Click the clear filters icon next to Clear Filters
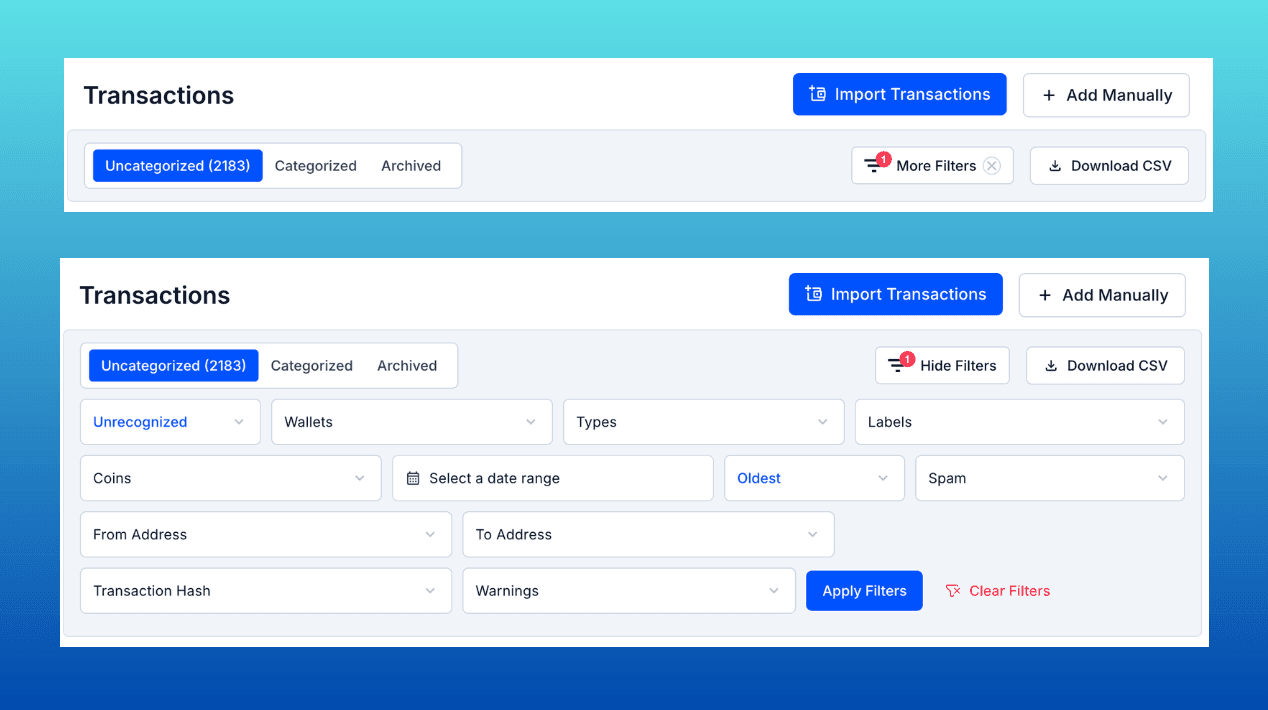Viewport: 1268px width, 710px height. click(952, 591)
